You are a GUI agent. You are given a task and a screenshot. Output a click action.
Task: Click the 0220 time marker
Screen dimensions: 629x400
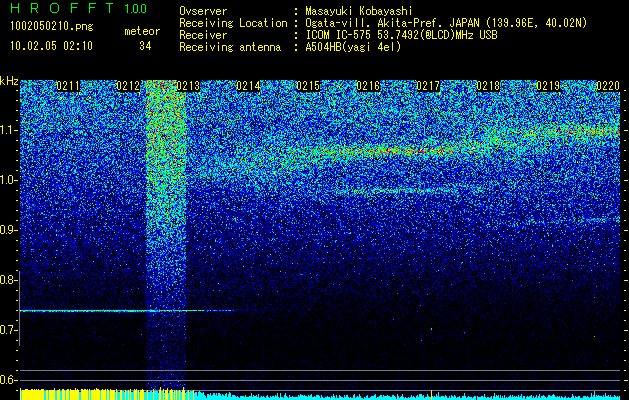[x=608, y=86]
